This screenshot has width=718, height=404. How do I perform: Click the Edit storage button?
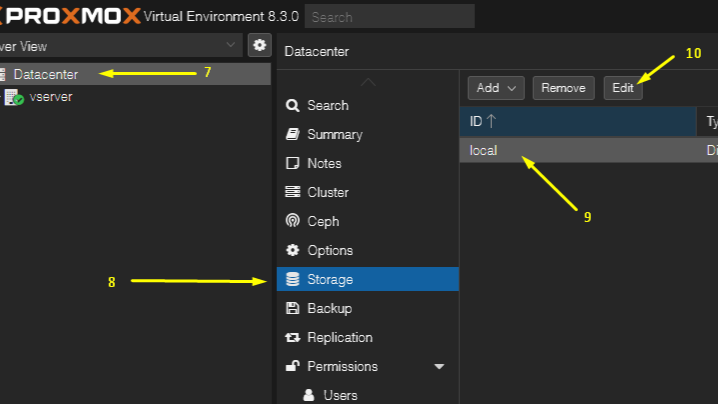pos(623,88)
